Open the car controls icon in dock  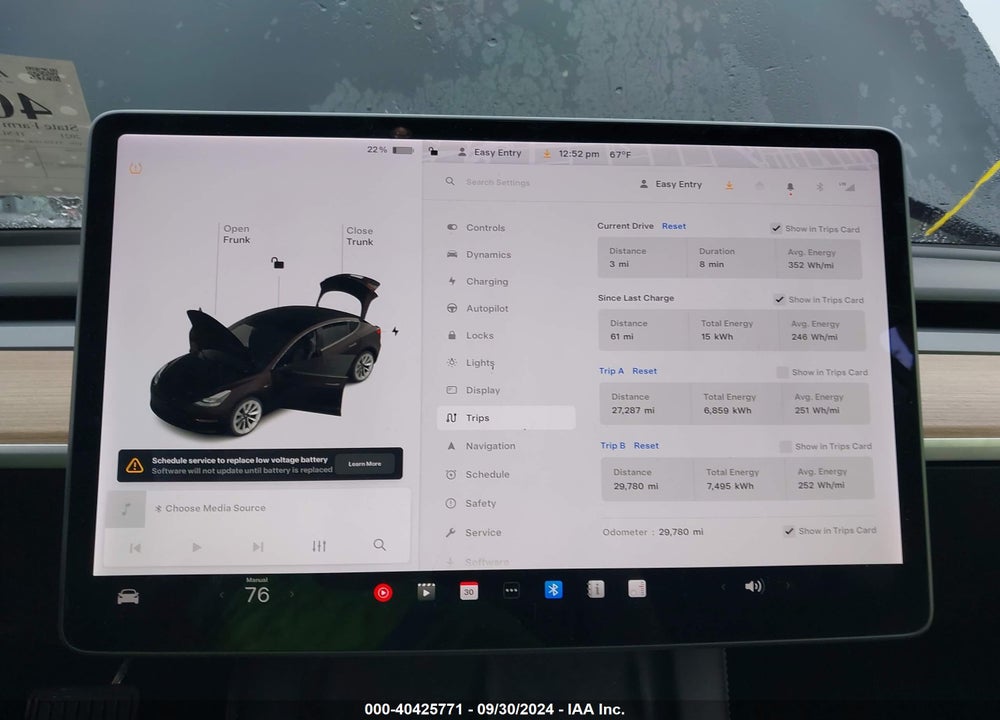point(128,597)
